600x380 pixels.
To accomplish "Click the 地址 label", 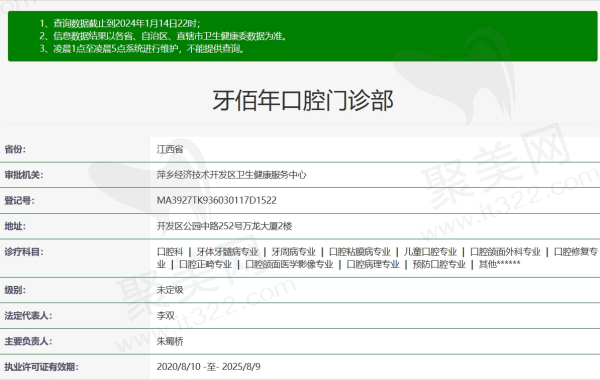I will click(15, 226).
